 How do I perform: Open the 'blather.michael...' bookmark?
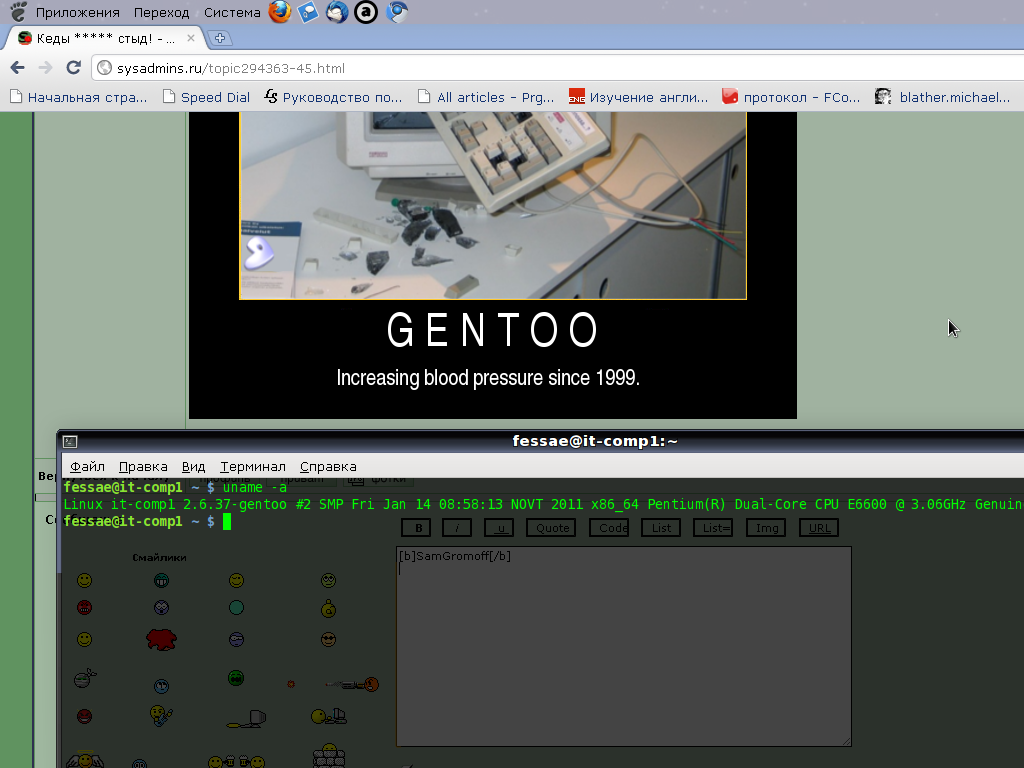(943, 97)
